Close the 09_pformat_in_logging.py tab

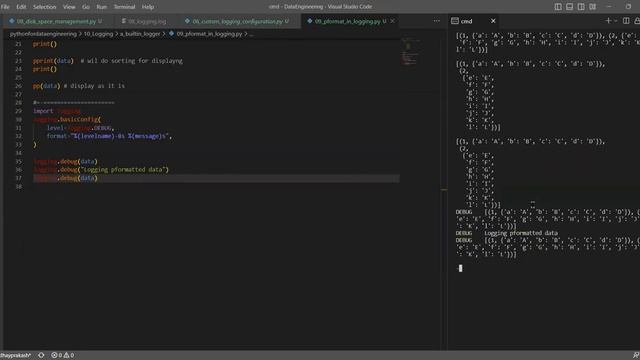click(393, 21)
